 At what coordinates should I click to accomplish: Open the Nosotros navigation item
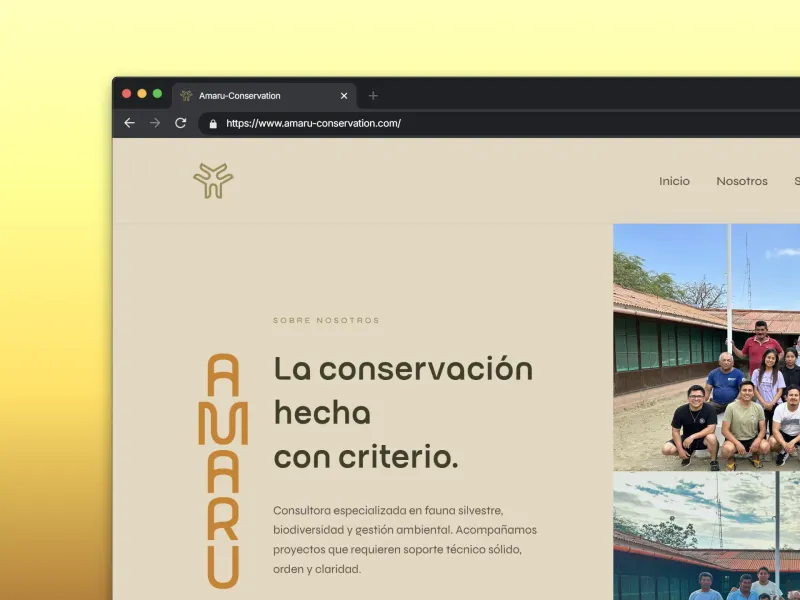click(x=742, y=181)
